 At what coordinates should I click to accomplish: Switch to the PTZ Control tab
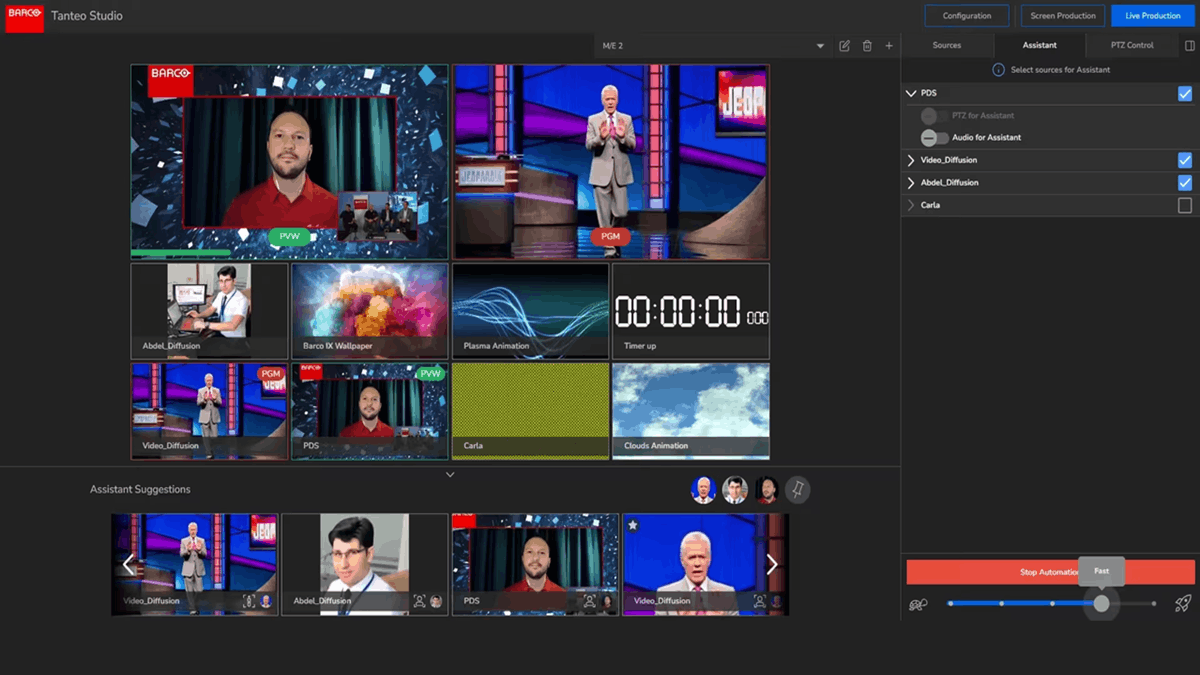coord(1131,45)
